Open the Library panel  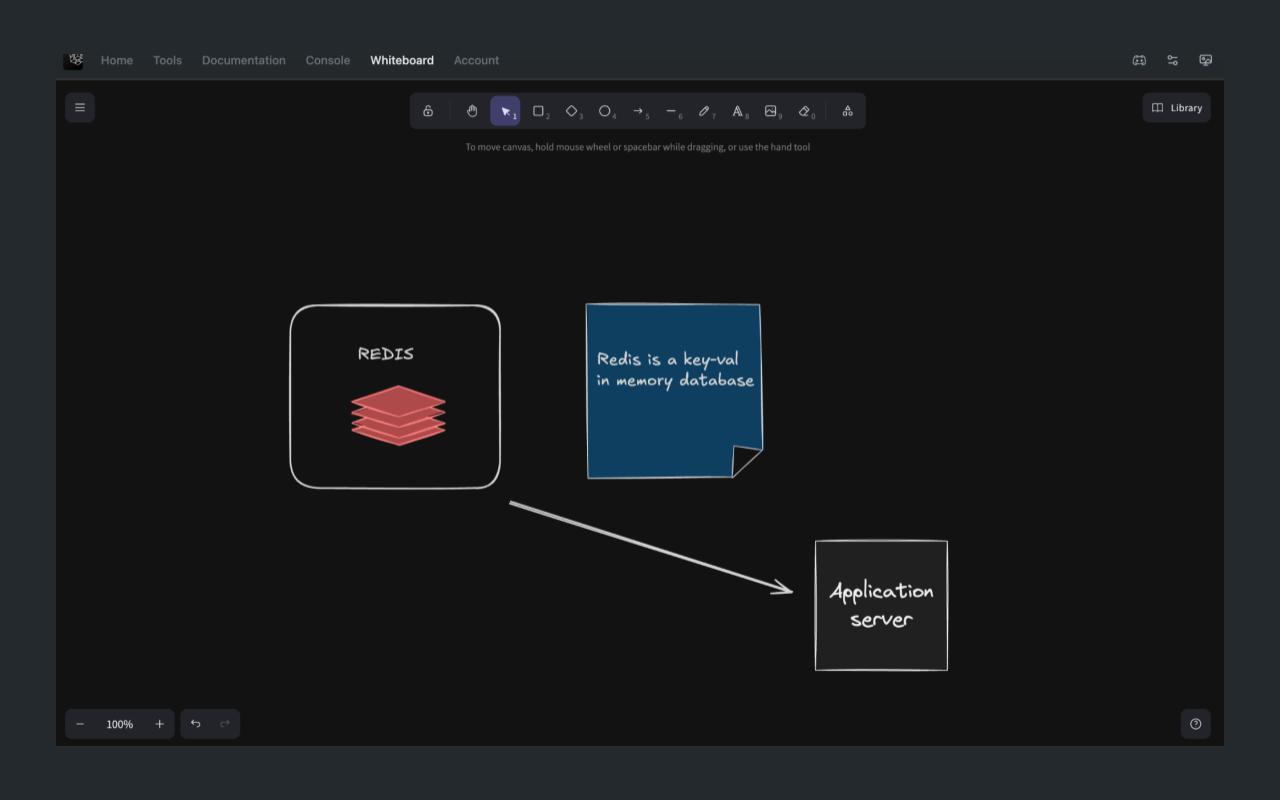coord(1176,108)
